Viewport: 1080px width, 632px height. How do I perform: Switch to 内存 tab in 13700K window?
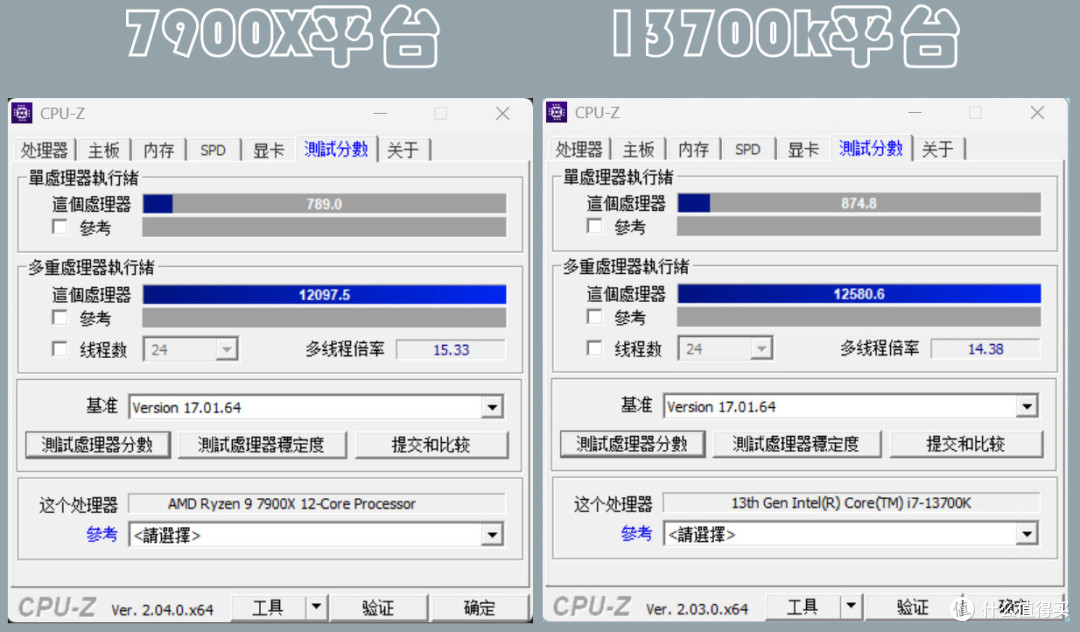[x=694, y=149]
